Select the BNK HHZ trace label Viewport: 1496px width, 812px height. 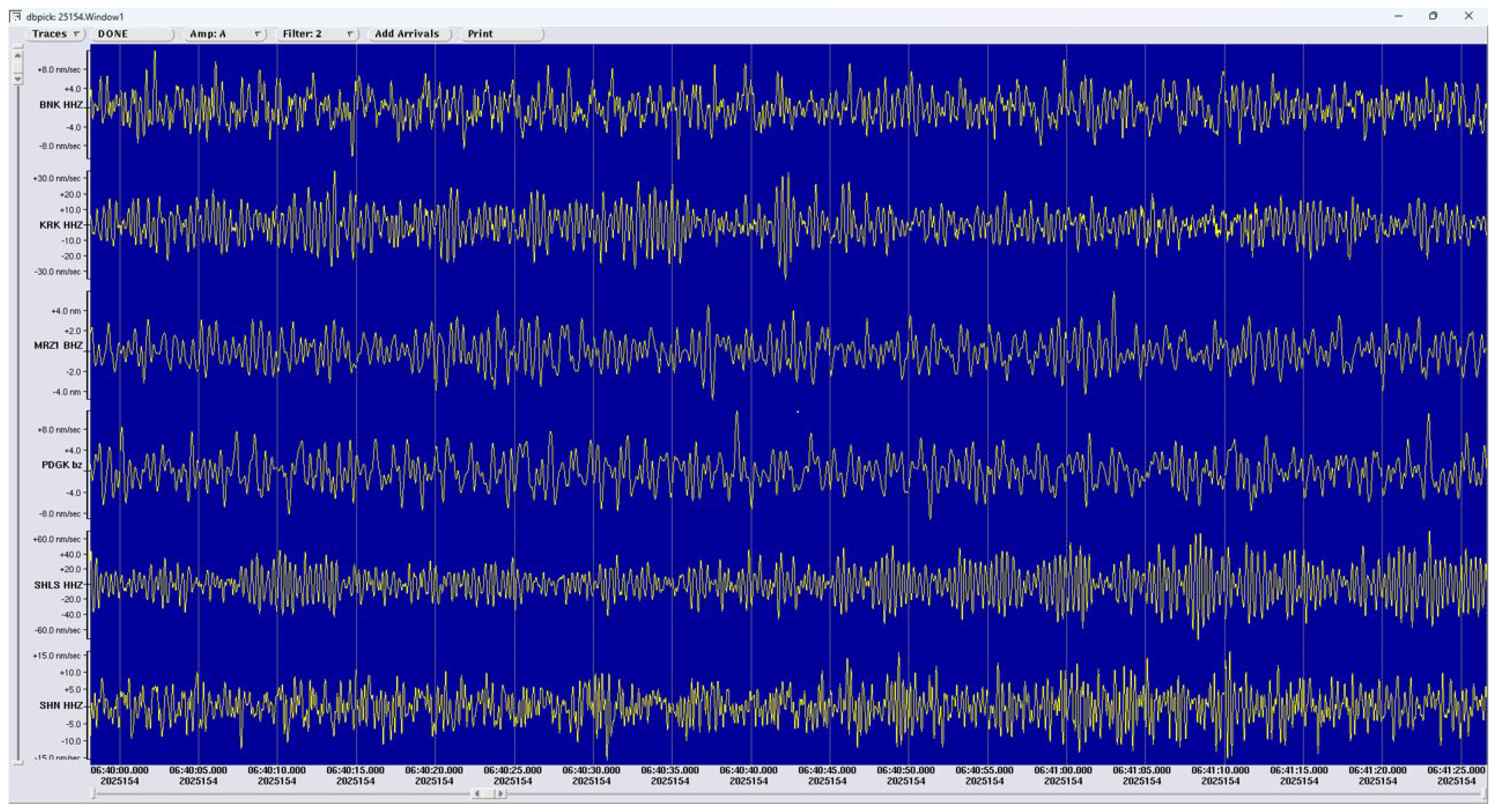(x=61, y=105)
